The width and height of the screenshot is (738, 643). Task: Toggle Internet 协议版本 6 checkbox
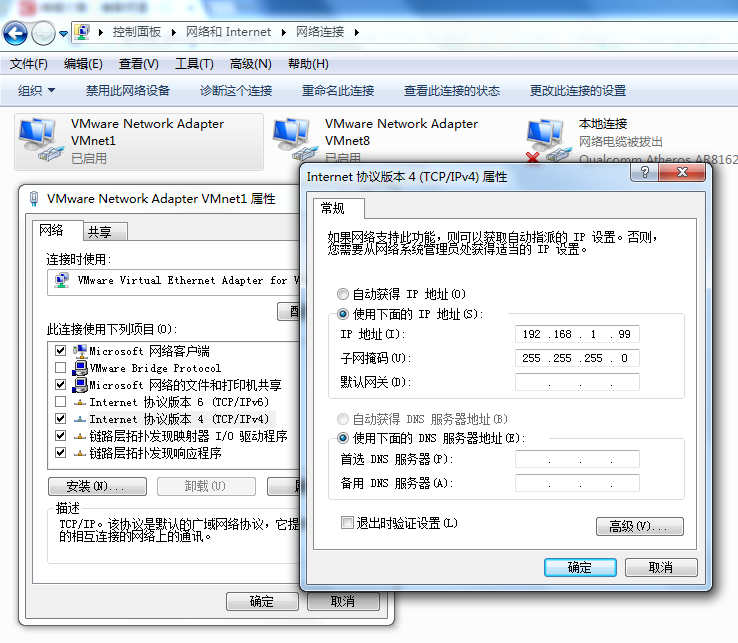tap(60, 402)
